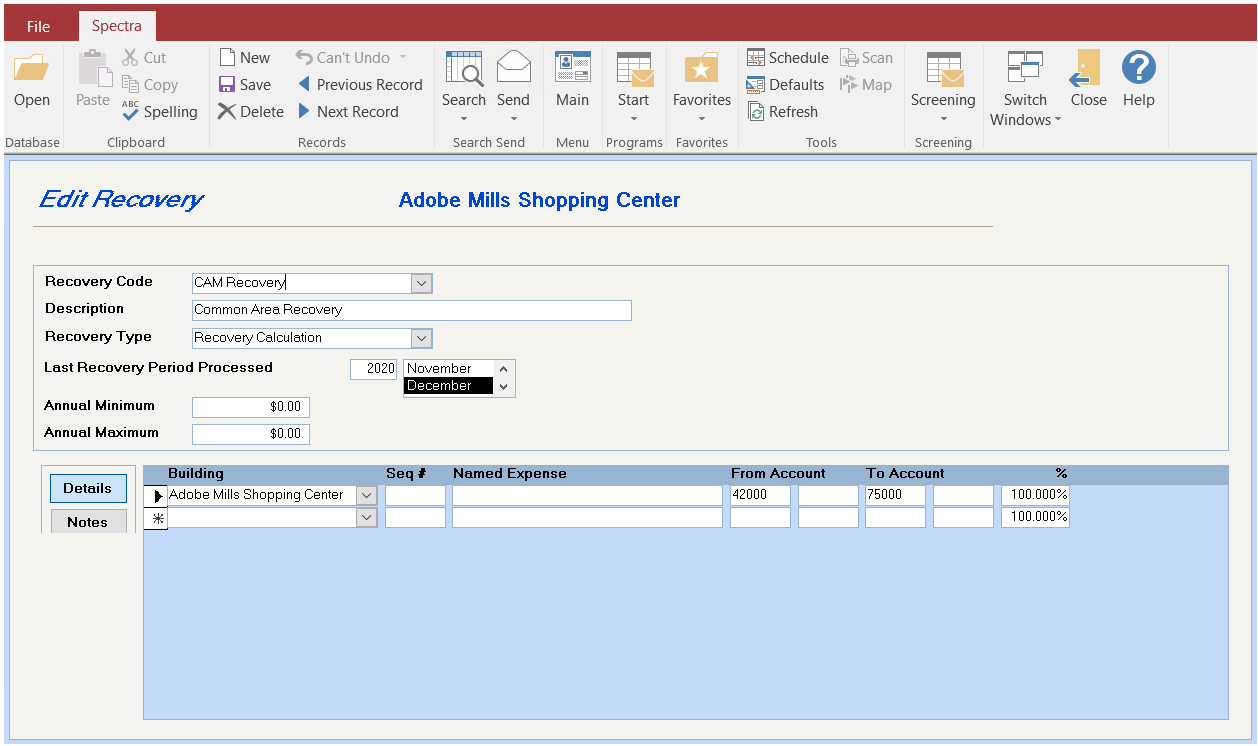This screenshot has width=1258, height=746.
Task: Advance to the Next Record
Action: pos(347,112)
